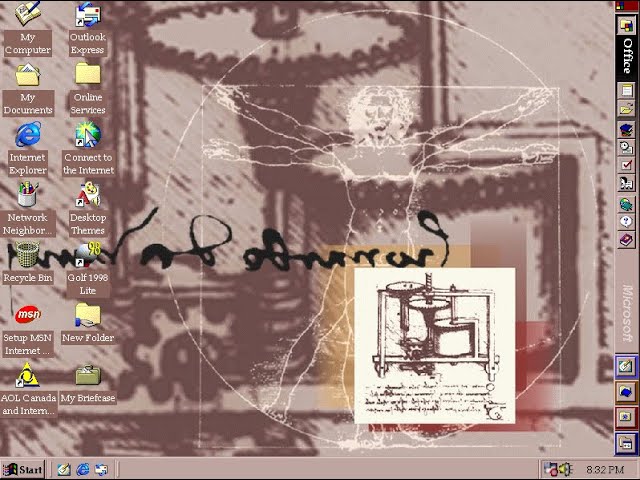Select the Connect to the Internet icon

(88, 134)
